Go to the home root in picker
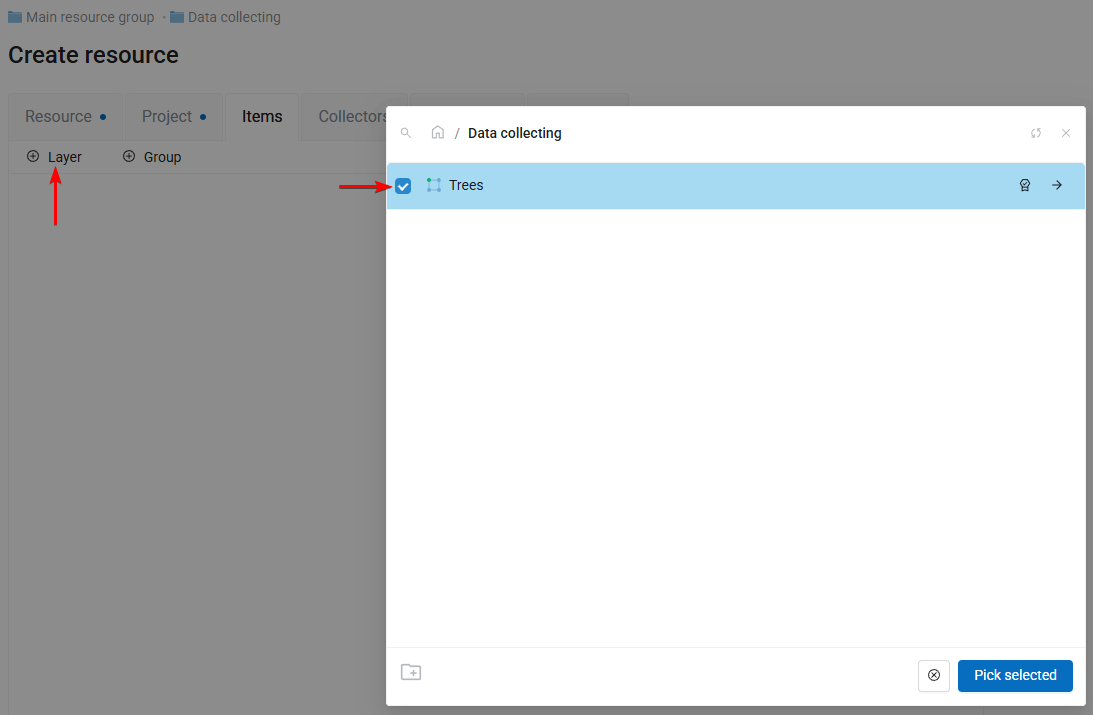1093x715 pixels. (438, 133)
